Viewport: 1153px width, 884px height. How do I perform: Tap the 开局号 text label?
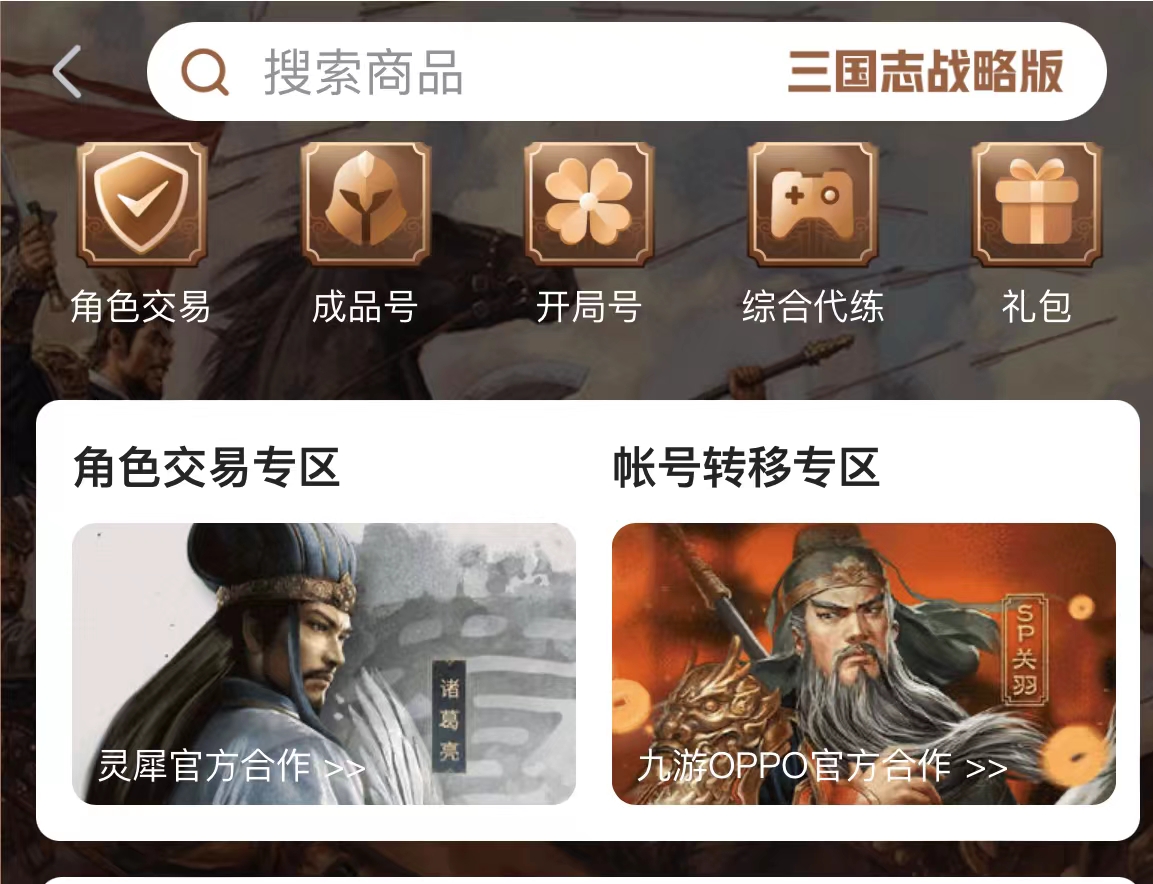[x=589, y=307]
